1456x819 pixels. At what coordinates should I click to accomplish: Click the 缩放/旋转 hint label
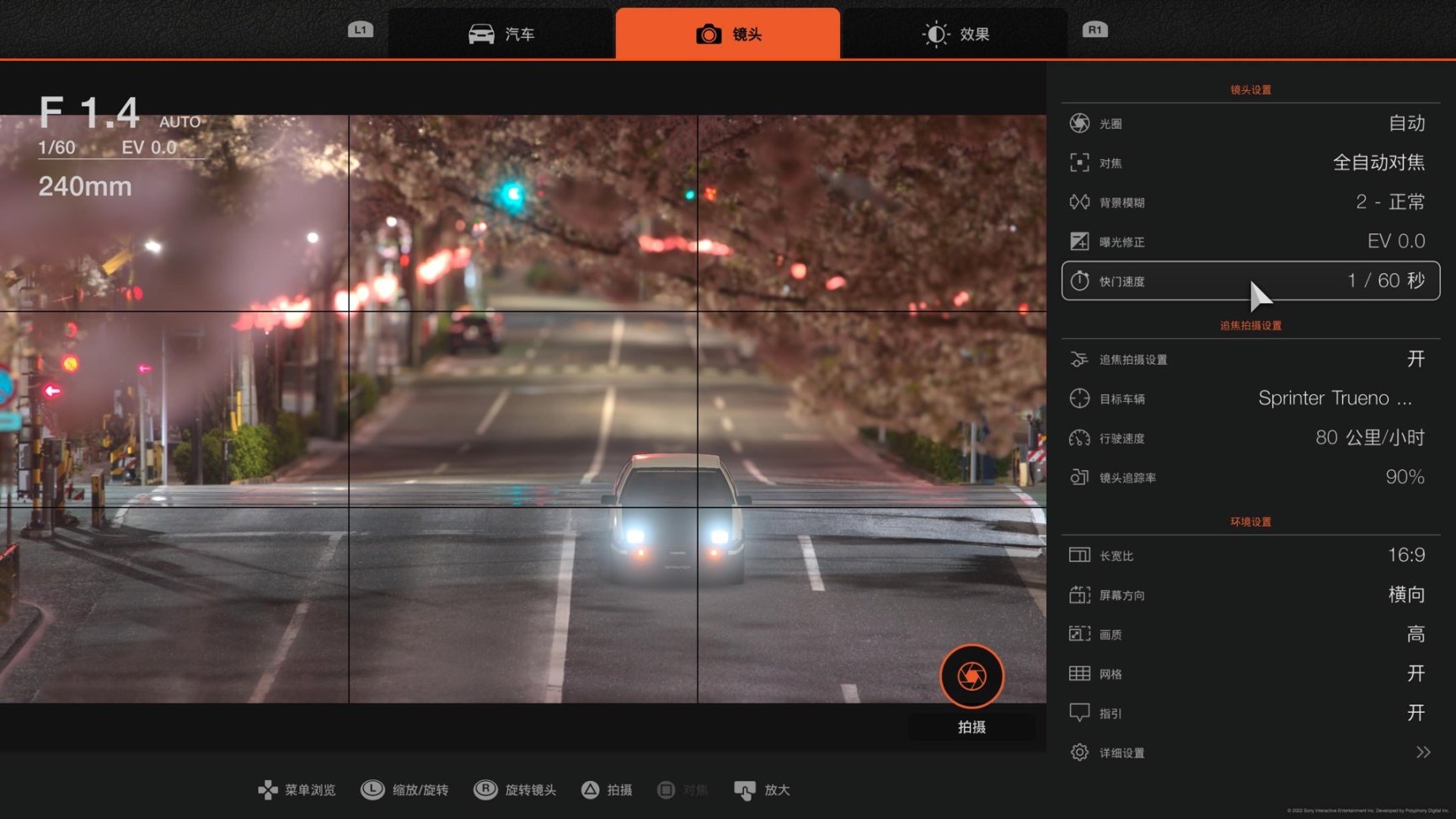coord(420,790)
